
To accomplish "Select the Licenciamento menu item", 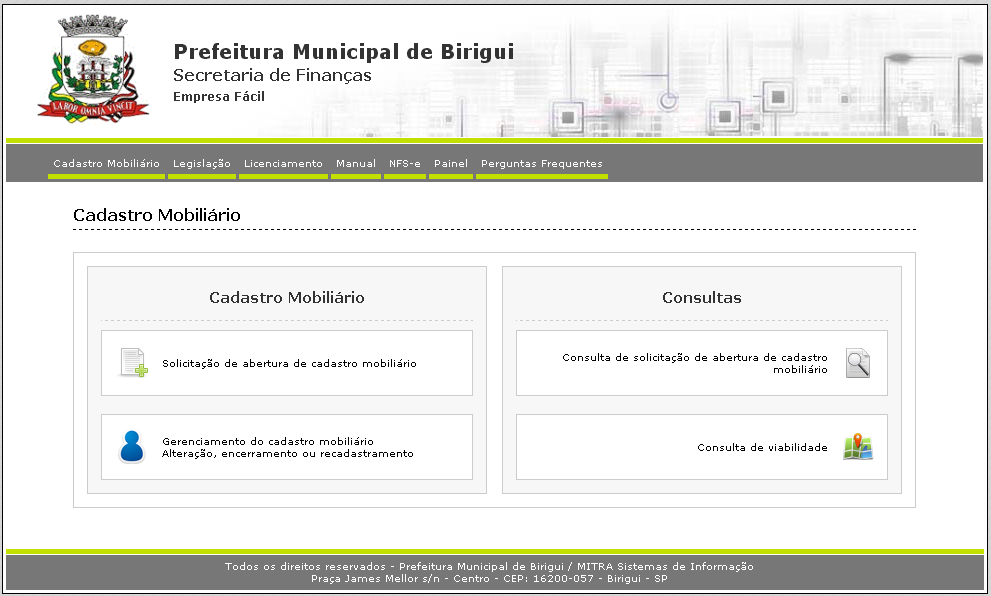I will [283, 164].
